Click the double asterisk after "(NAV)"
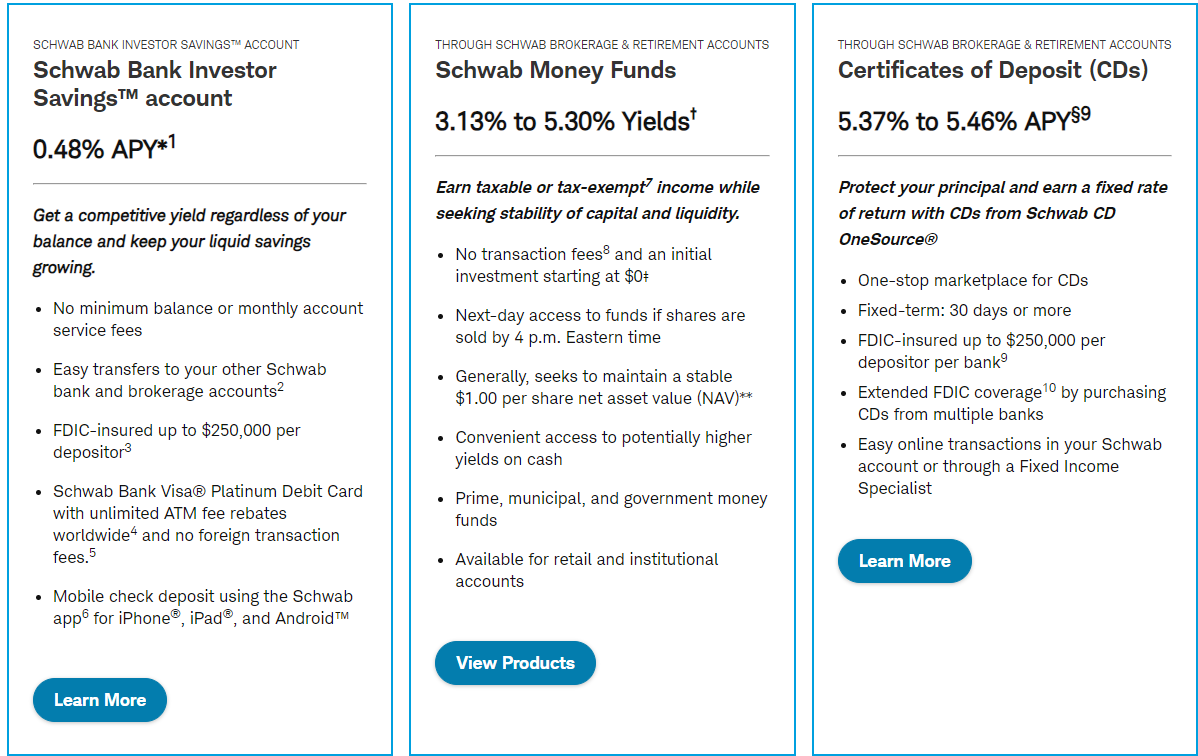 point(746,398)
